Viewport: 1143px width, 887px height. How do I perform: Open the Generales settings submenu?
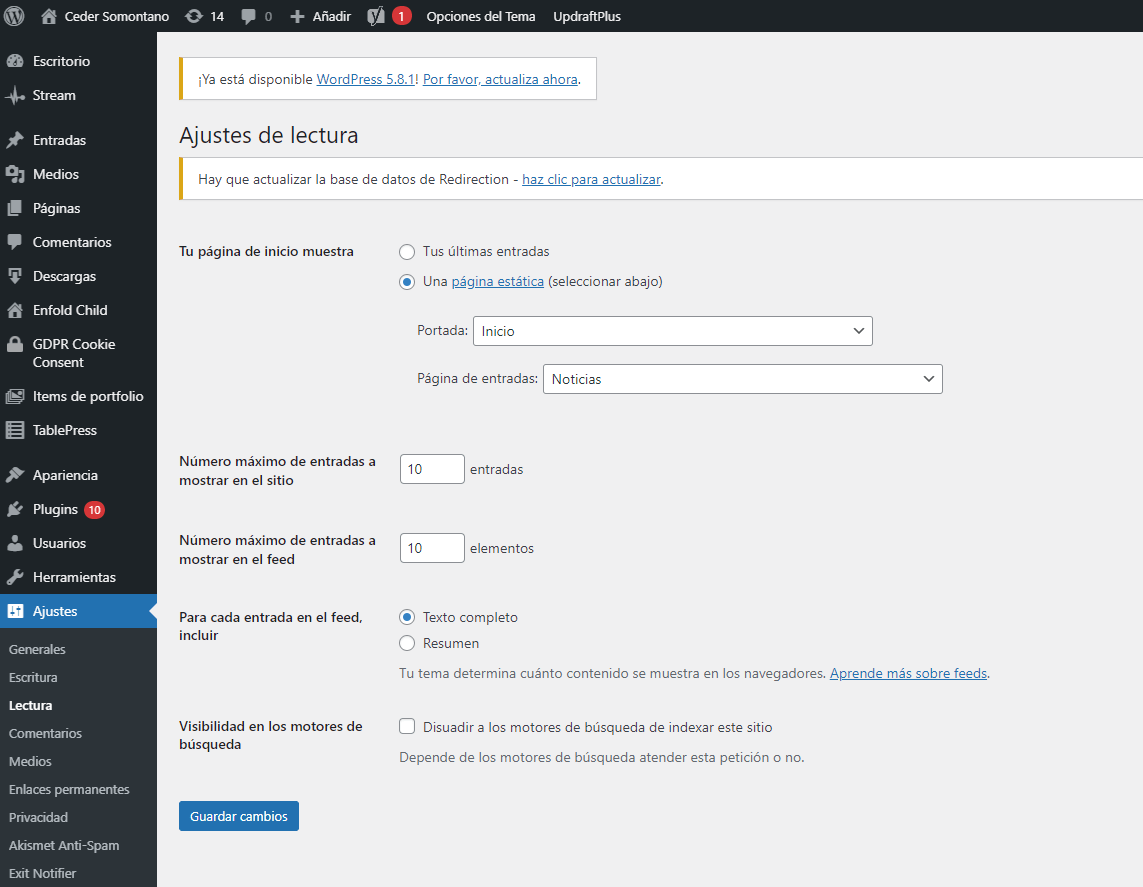37,649
